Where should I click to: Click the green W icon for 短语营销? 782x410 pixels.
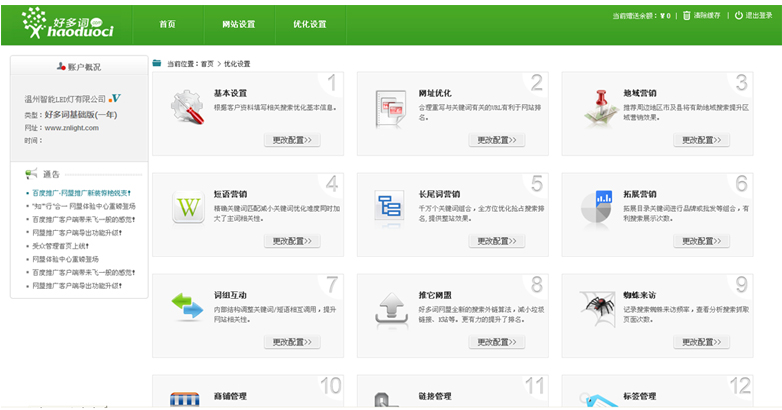click(187, 207)
